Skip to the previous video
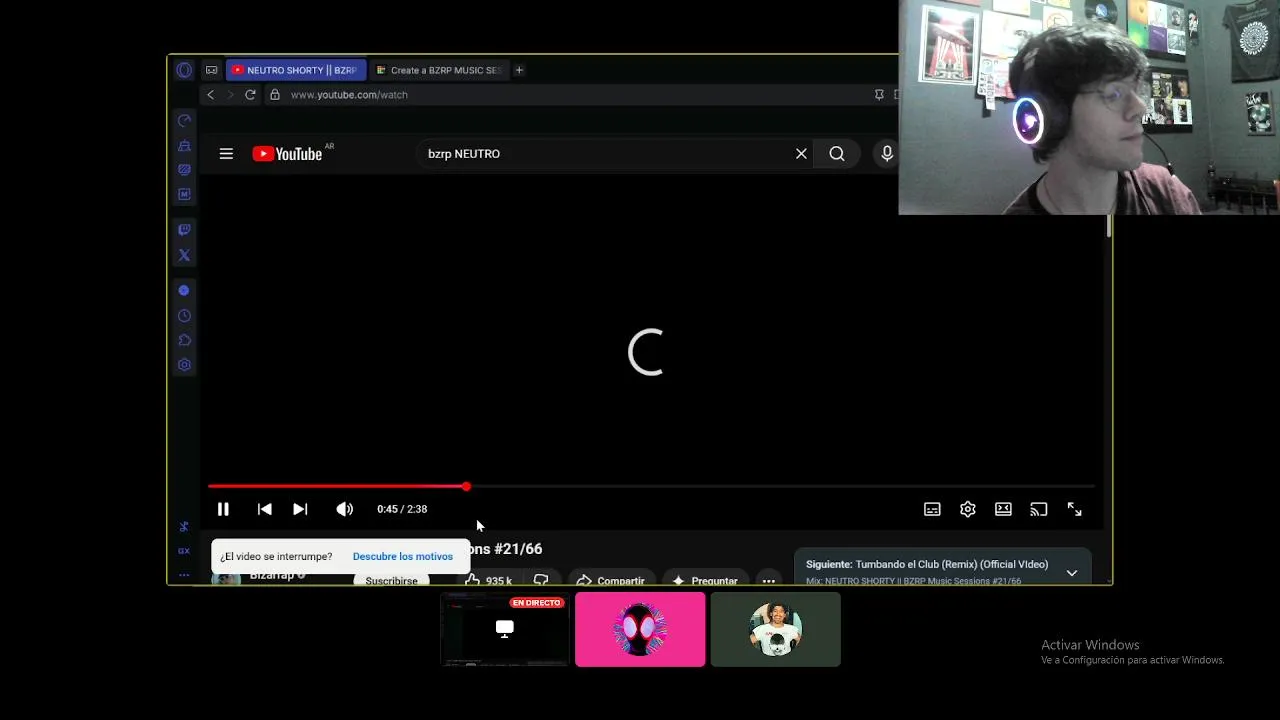 [x=264, y=509]
